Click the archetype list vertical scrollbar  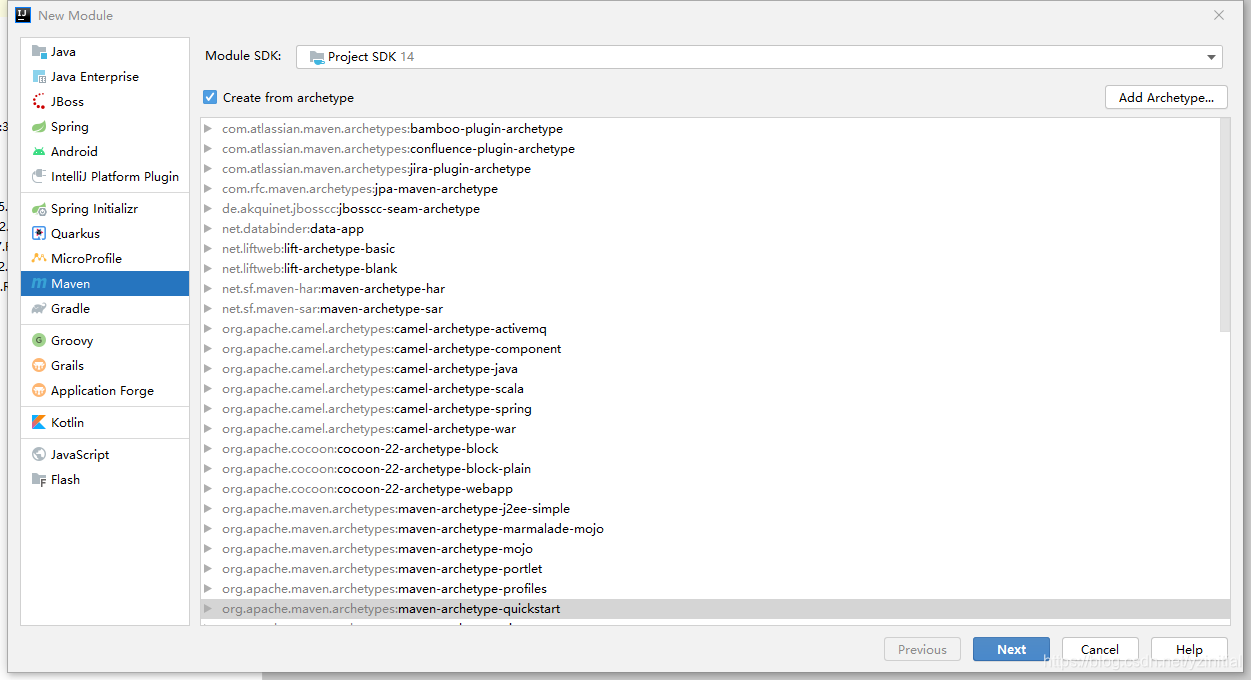point(1225,225)
